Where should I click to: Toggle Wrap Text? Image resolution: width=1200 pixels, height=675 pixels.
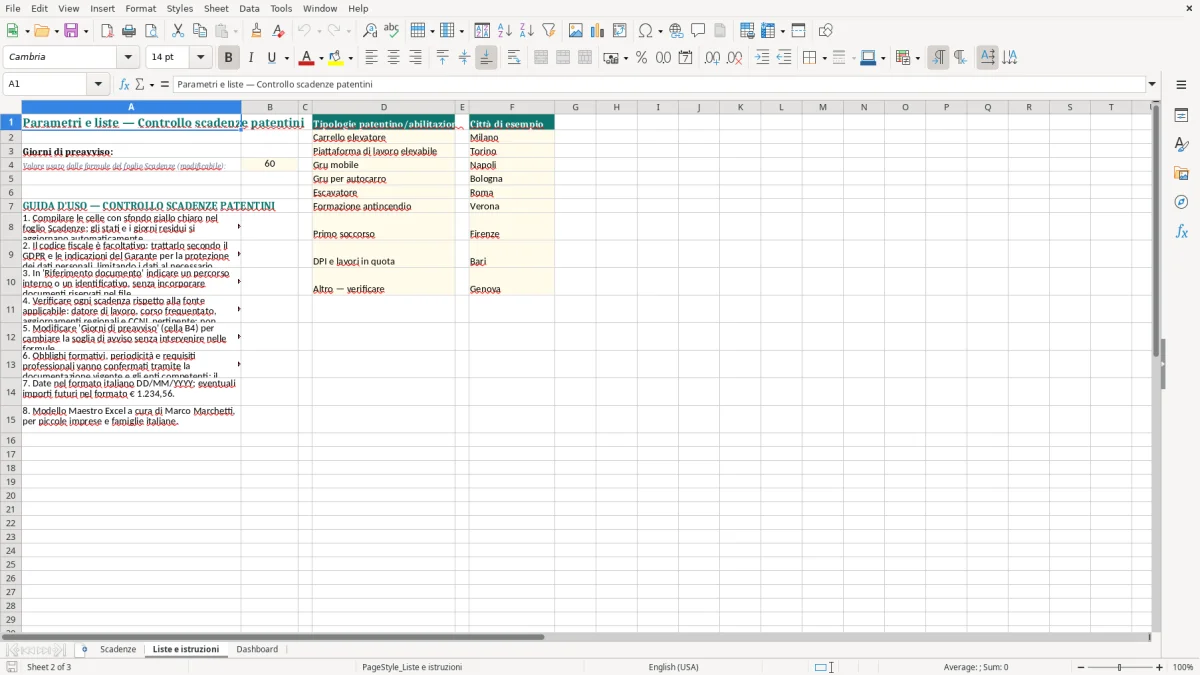pos(514,58)
